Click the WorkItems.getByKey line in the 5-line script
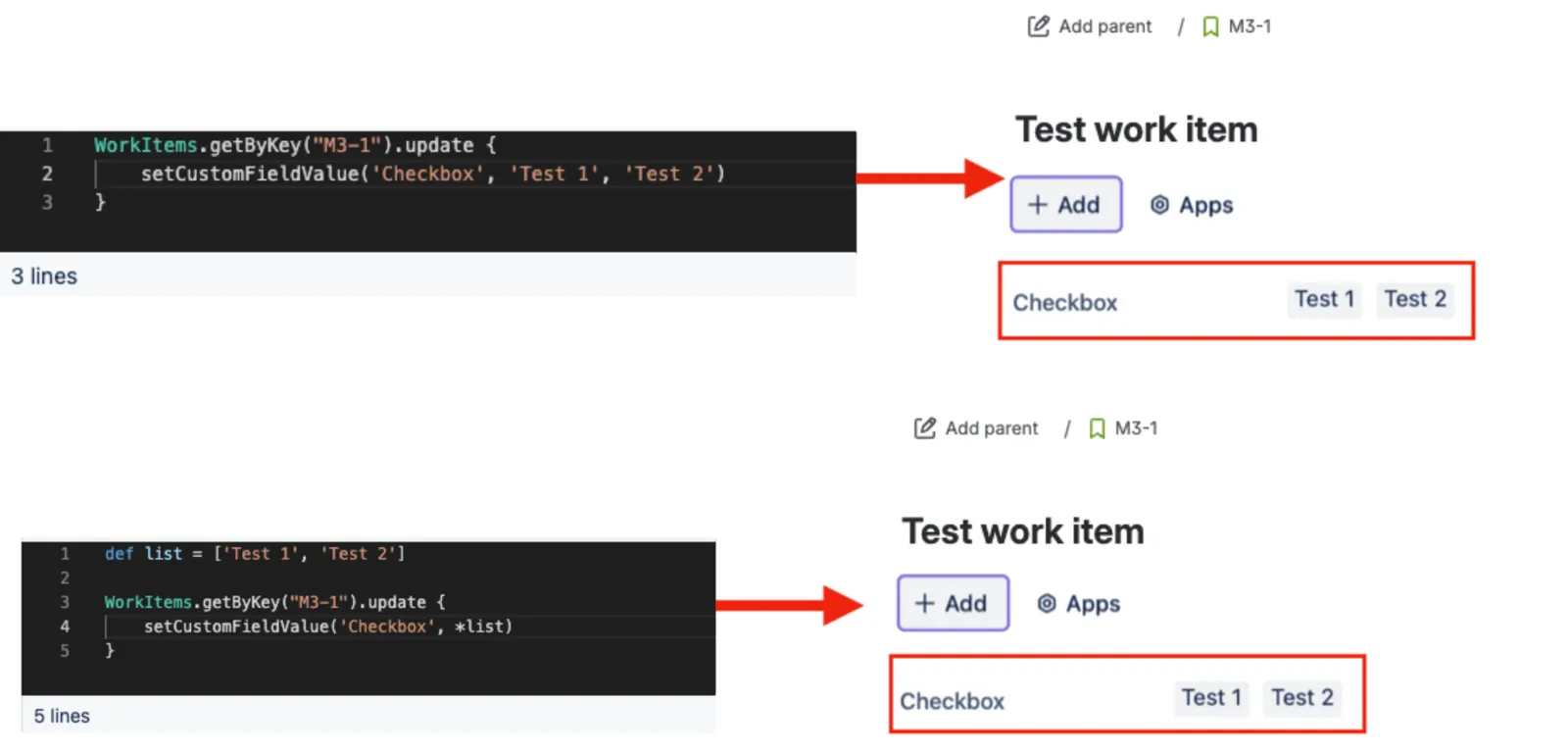Image resolution: width=1568 pixels, height=754 pixels. click(274, 602)
